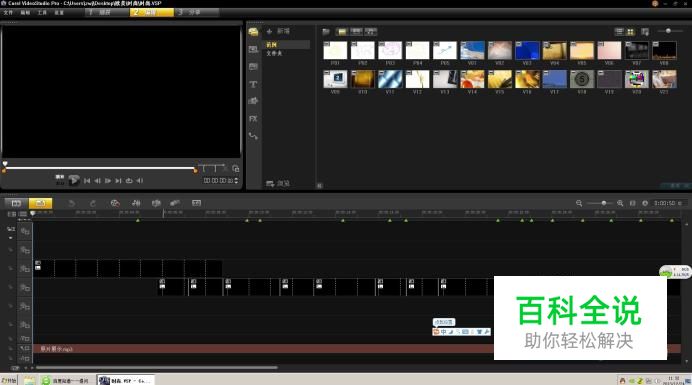Open the Record/Capture option icon
692x385 pixels.
(x=115, y=203)
